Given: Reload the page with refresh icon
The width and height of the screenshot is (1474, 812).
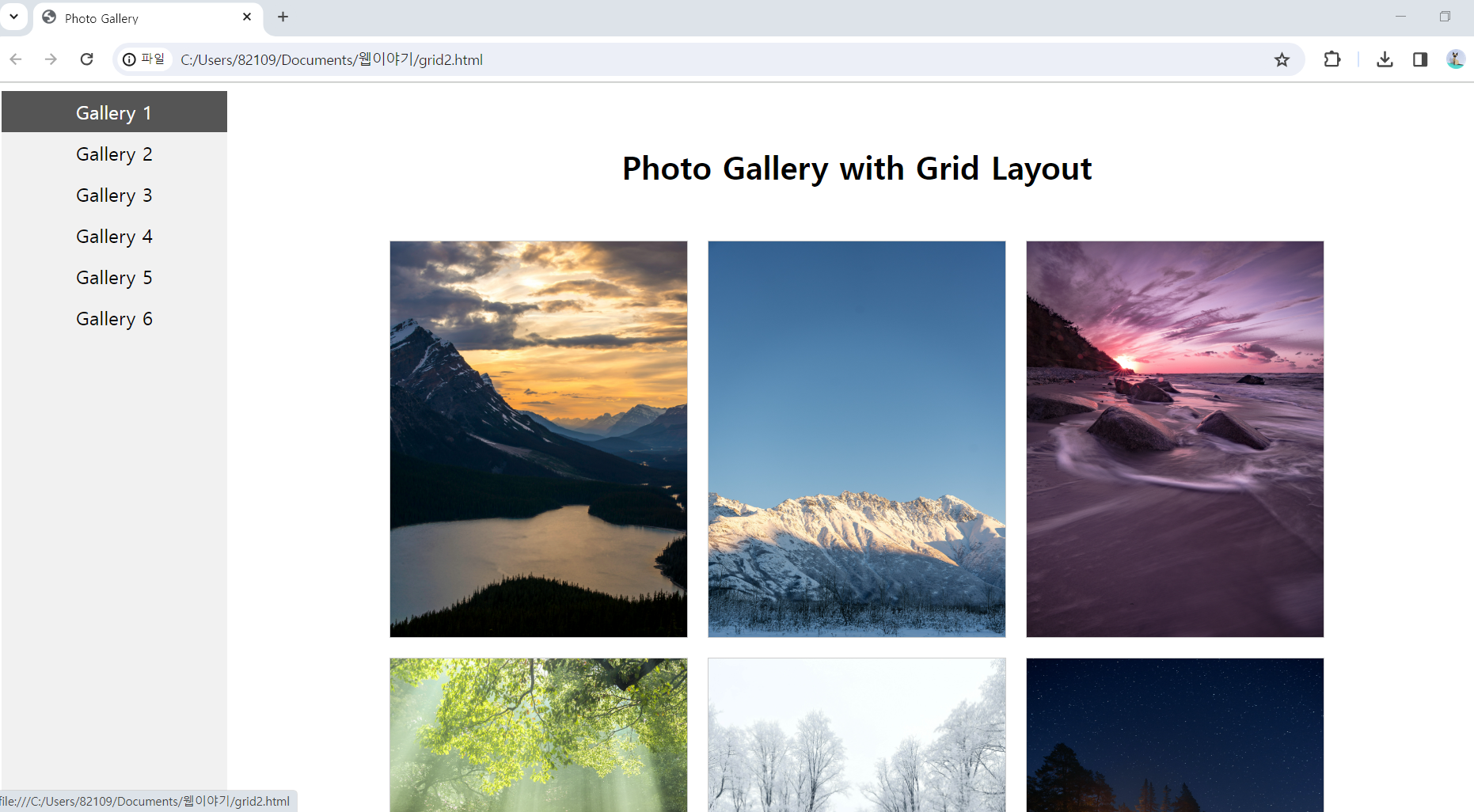Looking at the screenshot, I should (87, 59).
